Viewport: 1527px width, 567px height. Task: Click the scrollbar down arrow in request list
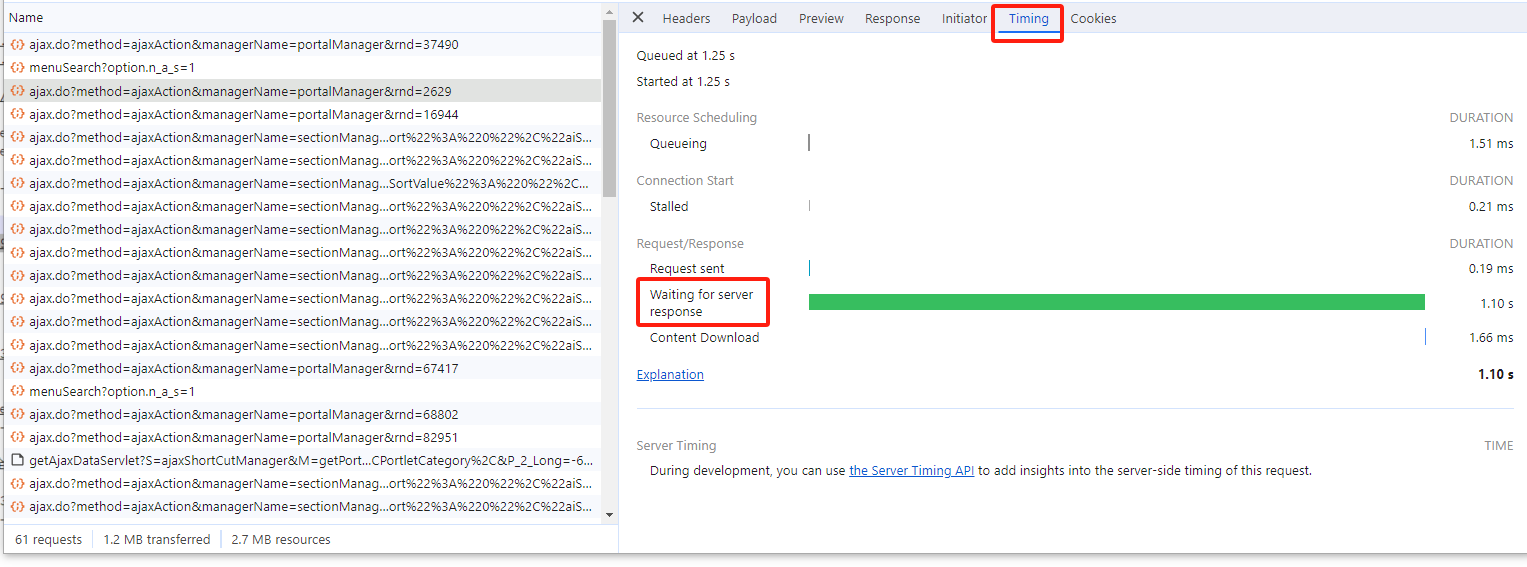(x=610, y=515)
